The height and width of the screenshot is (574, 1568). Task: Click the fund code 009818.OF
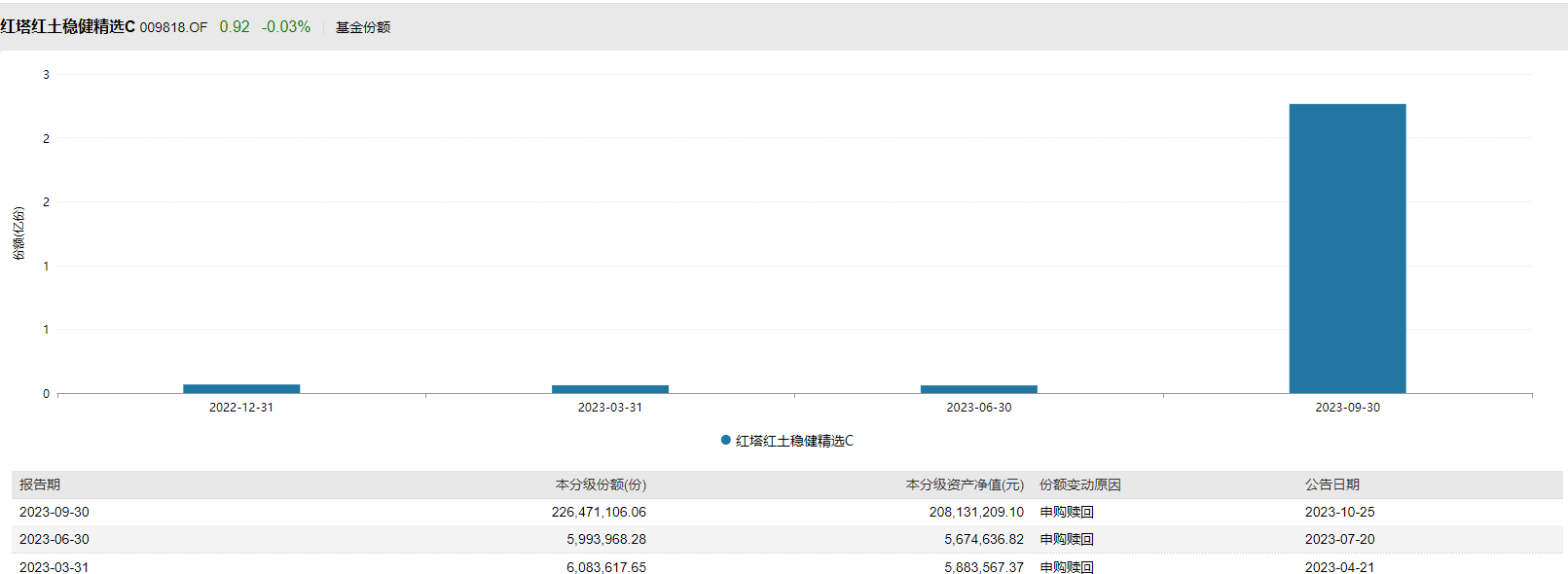173,27
